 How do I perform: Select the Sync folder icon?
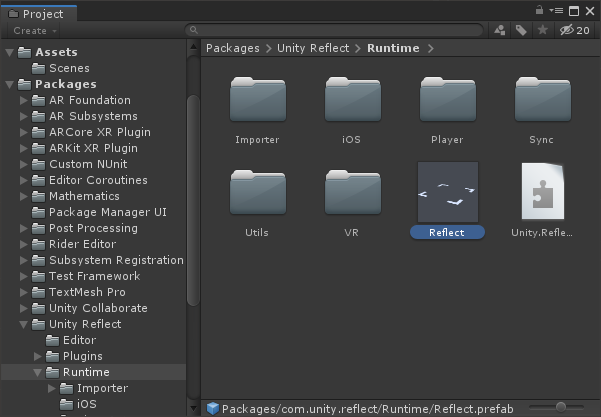point(542,109)
